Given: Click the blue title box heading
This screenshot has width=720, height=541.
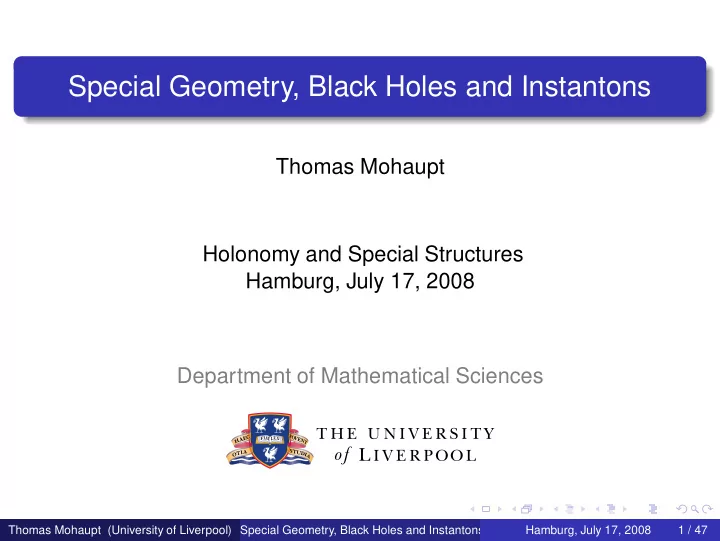Looking at the screenshot, I should 360,86.
